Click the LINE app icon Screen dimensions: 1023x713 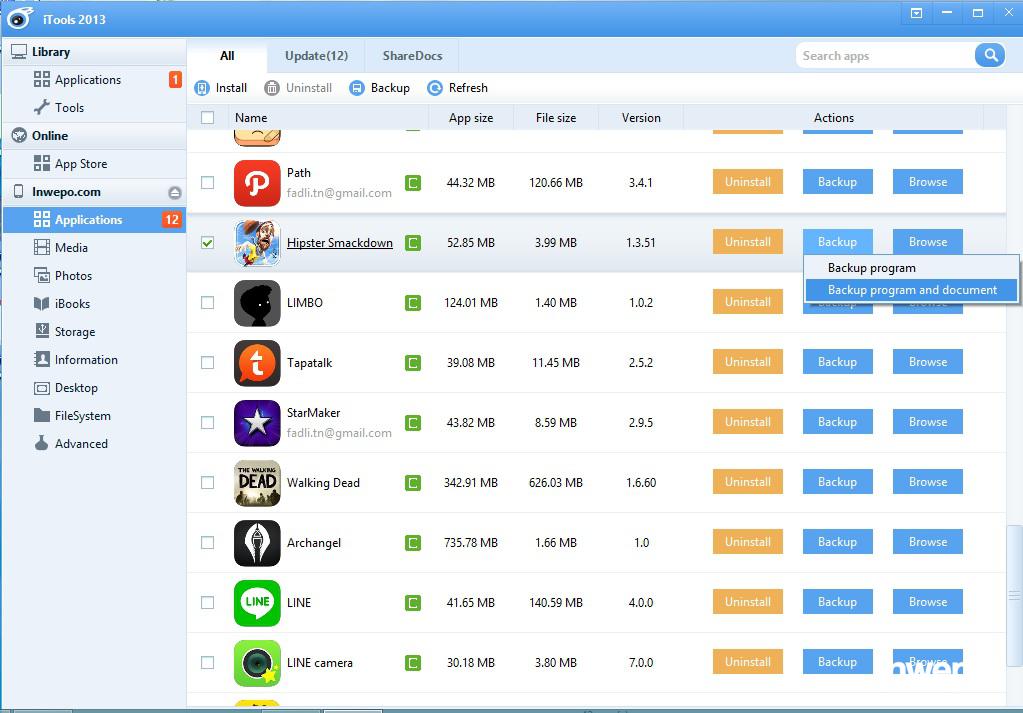tap(257, 603)
